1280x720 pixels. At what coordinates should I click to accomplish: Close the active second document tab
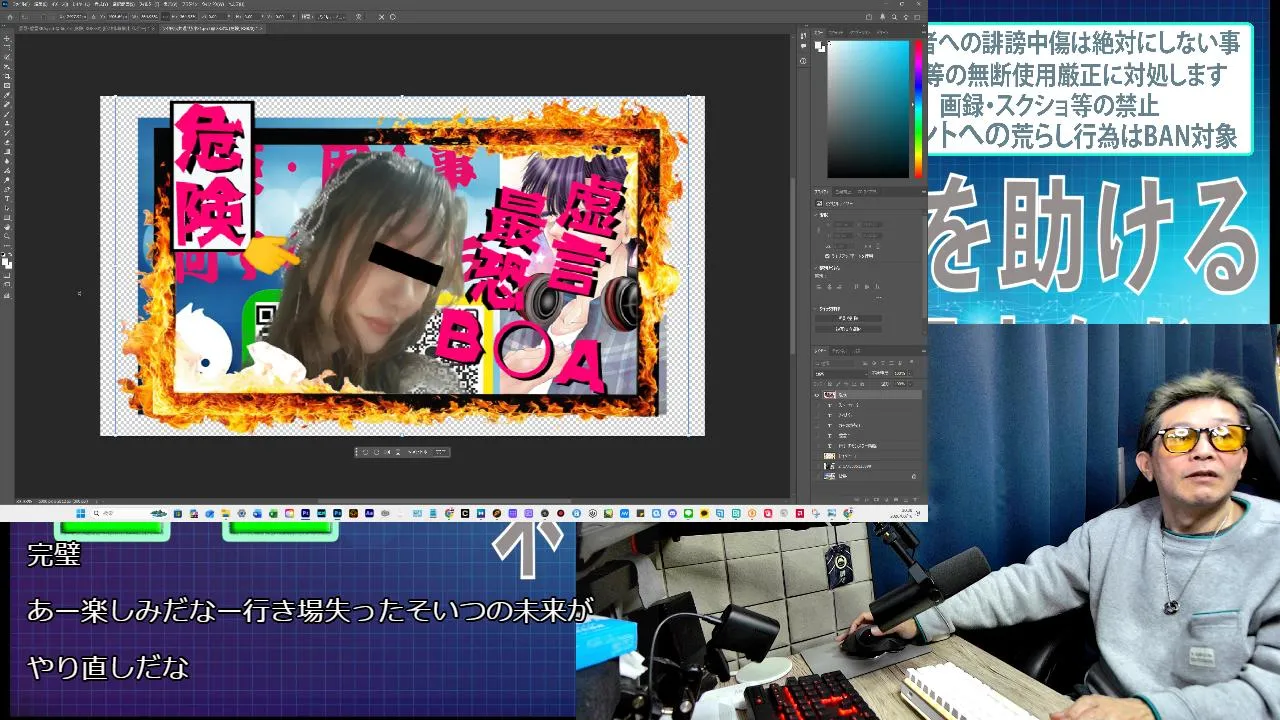[x=260, y=28]
